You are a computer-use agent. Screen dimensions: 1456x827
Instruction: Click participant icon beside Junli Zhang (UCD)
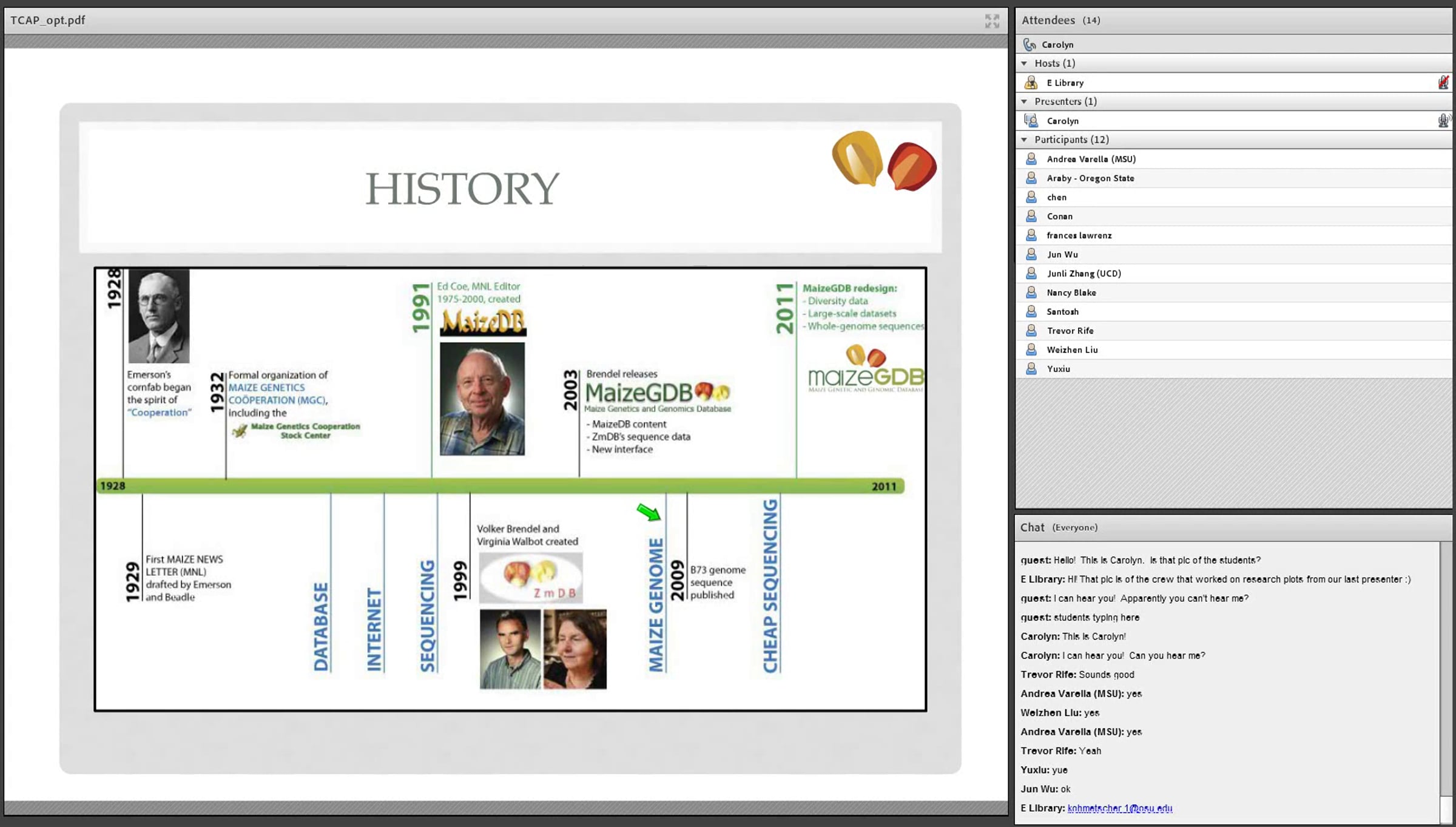(1031, 274)
